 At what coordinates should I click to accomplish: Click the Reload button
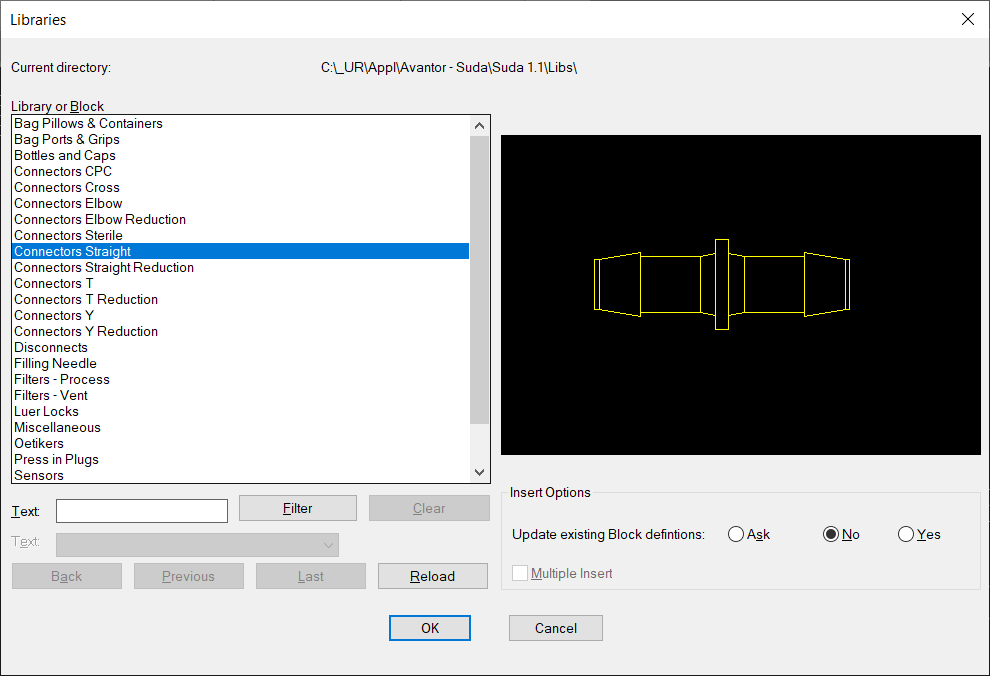coord(432,576)
